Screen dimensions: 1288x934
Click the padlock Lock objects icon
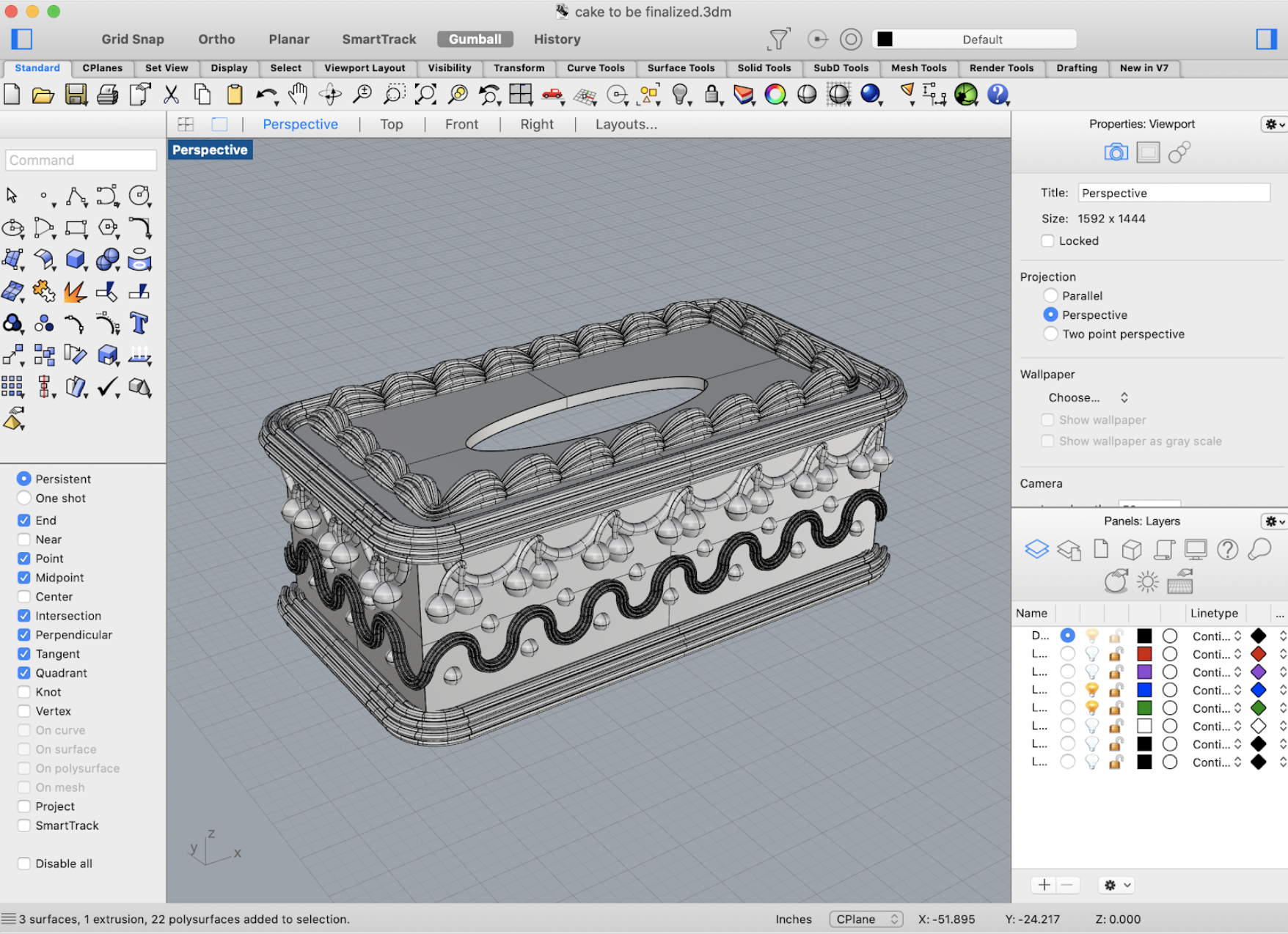pos(711,95)
